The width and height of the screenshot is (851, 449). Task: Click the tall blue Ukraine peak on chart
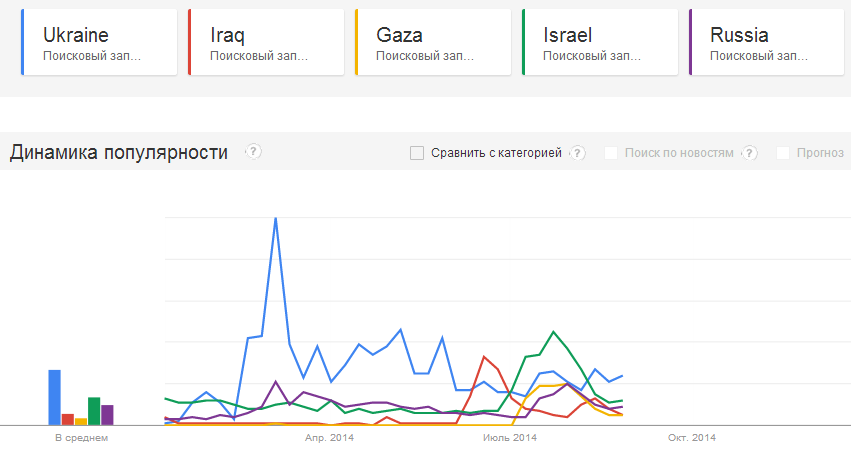coord(276,219)
